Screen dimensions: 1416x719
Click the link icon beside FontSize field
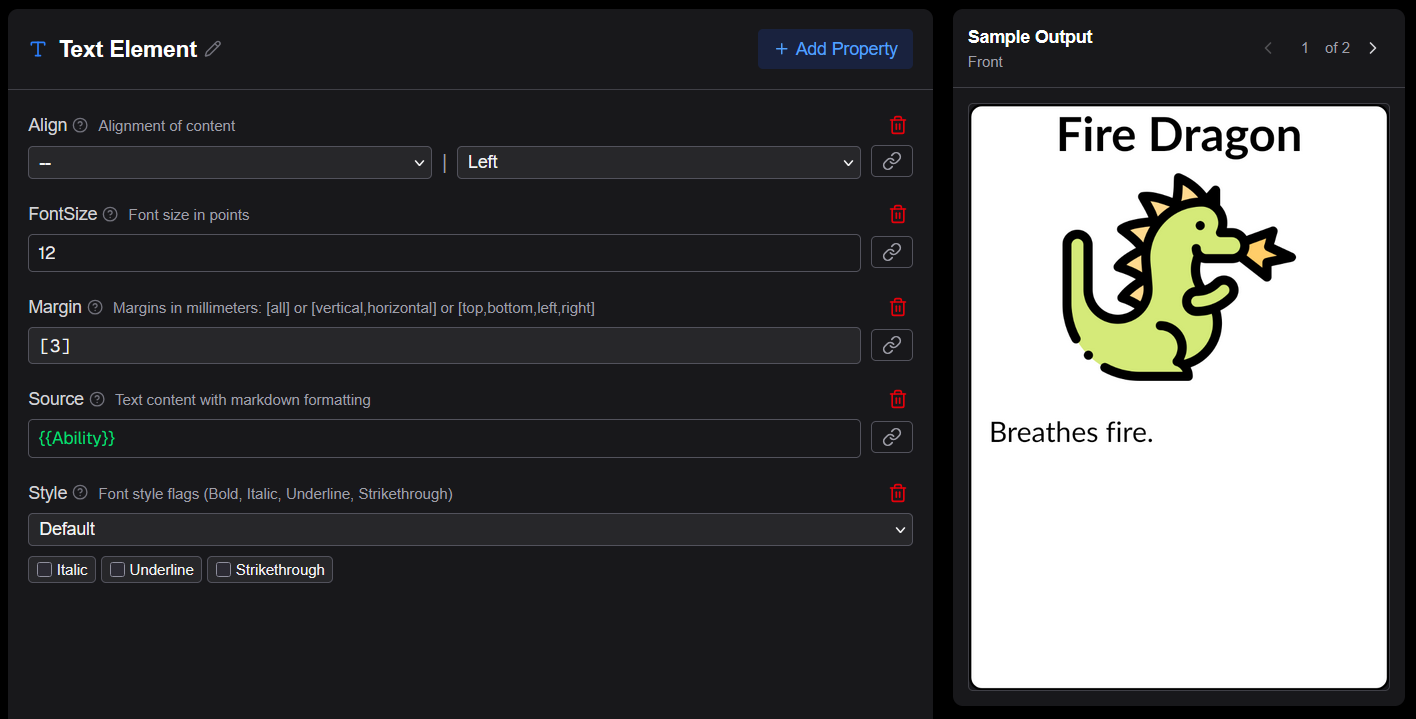tap(892, 252)
